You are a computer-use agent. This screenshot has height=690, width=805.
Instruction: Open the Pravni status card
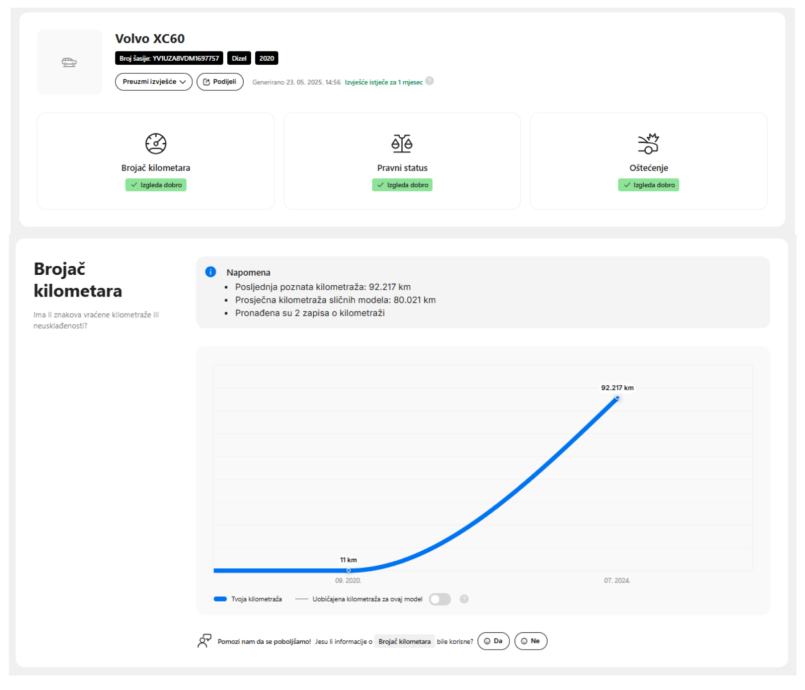[x=401, y=161]
